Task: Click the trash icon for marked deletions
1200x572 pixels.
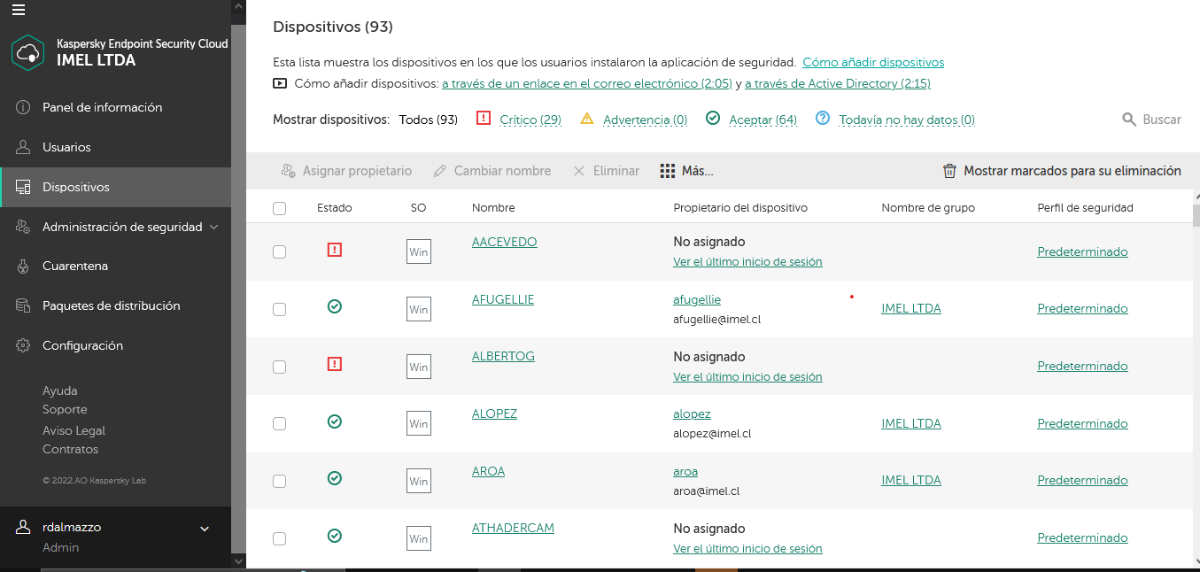Action: click(x=949, y=171)
